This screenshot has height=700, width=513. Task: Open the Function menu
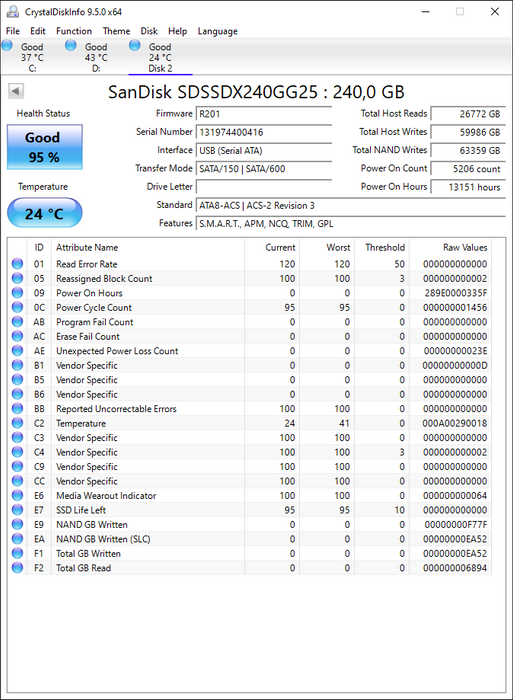click(x=74, y=31)
